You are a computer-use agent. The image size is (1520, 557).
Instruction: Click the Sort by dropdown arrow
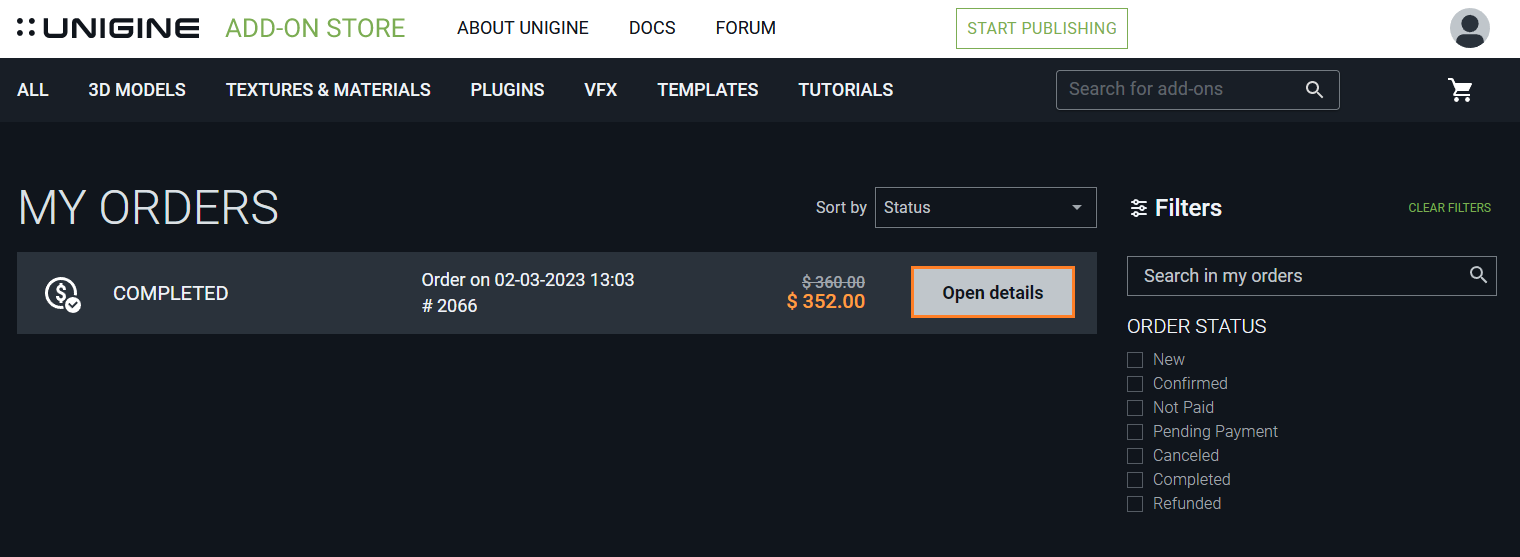click(1077, 208)
